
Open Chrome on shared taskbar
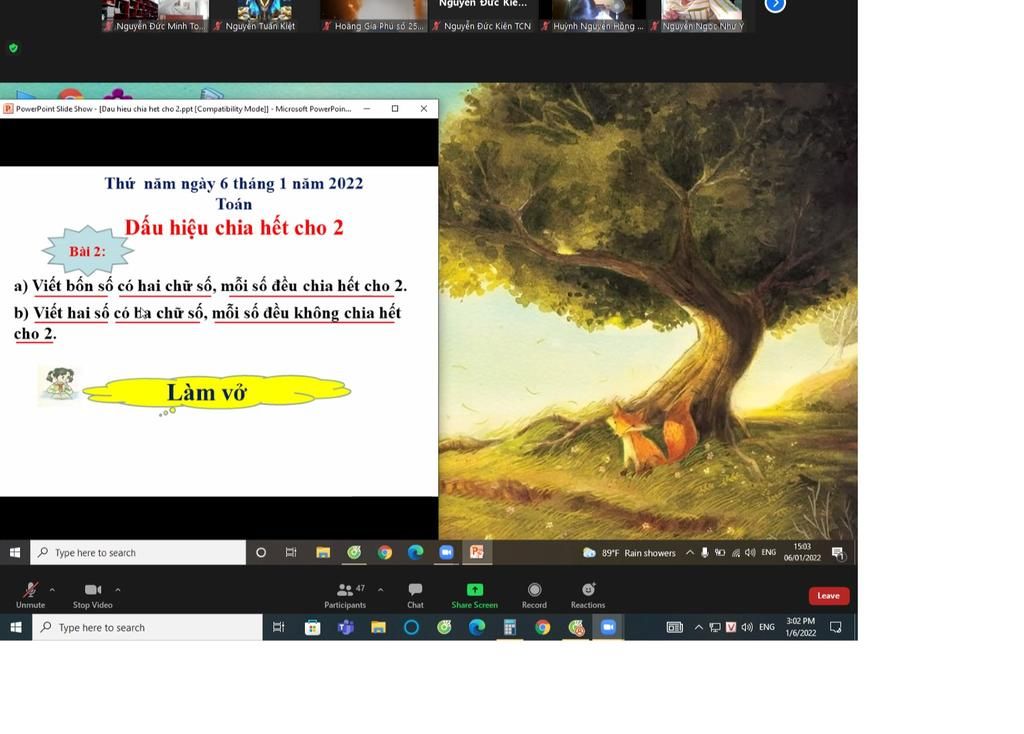click(x=385, y=552)
